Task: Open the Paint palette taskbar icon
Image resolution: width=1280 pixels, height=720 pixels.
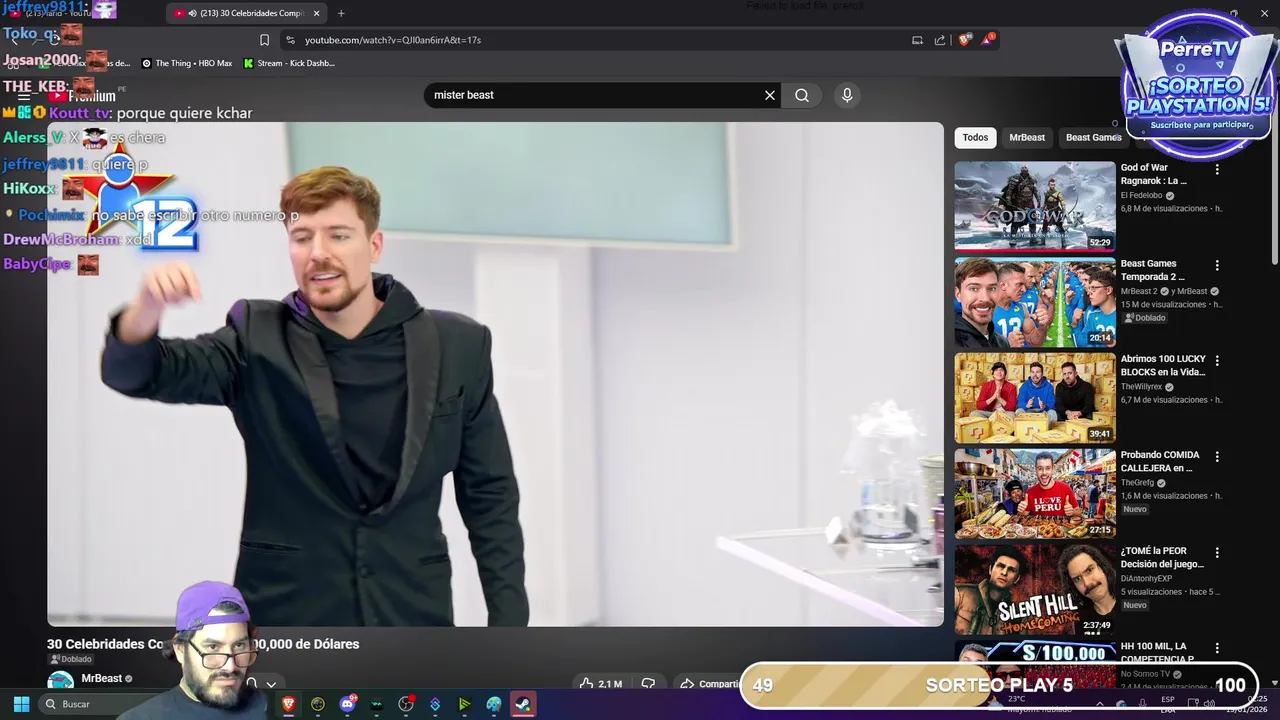Action: click(x=493, y=704)
